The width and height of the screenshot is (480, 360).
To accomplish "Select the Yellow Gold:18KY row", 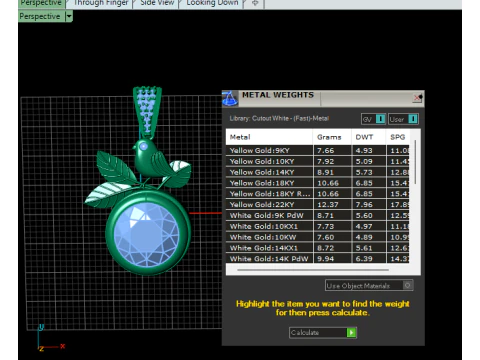I will pos(318,183).
